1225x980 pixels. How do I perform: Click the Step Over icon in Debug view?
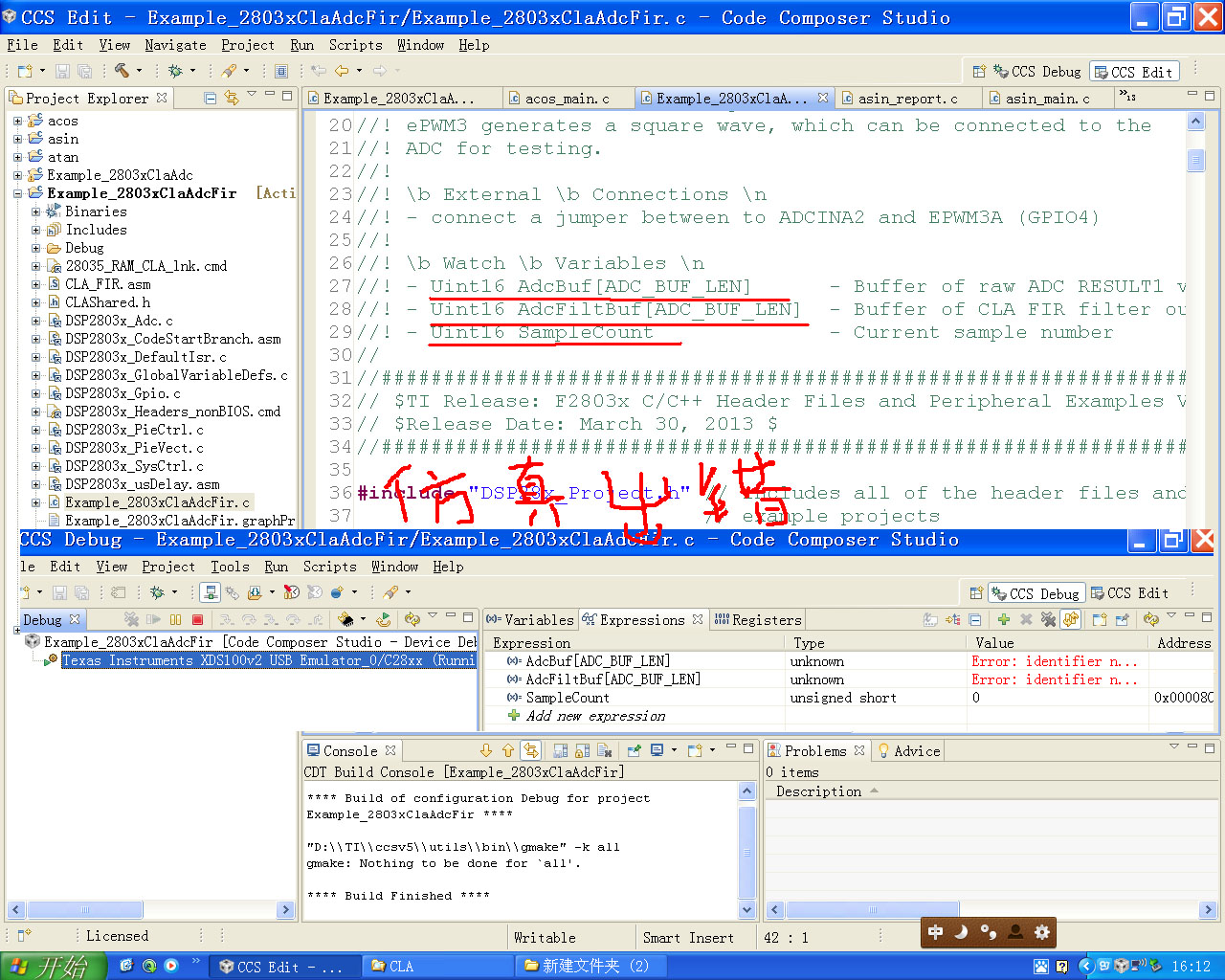(x=249, y=619)
